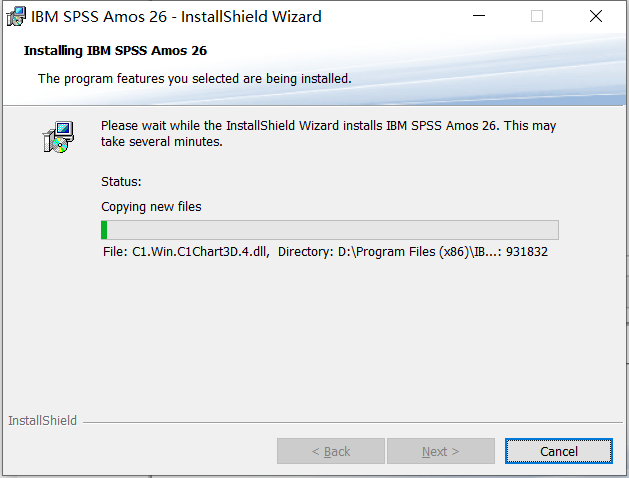
Task: Minimize the InstallShield Wizard window
Action: 479,16
